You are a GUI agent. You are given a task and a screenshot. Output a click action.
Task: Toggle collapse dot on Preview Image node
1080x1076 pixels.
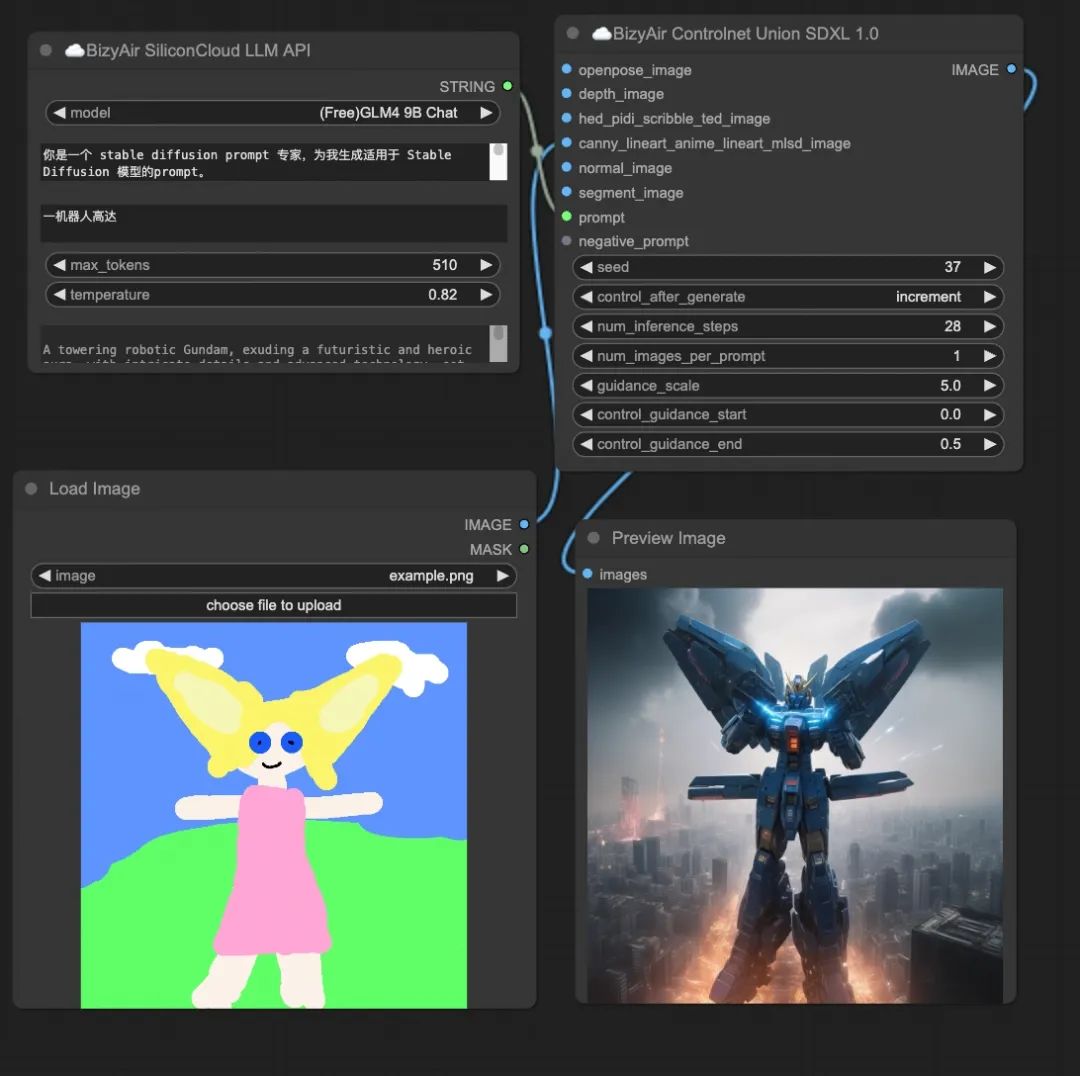click(x=594, y=538)
